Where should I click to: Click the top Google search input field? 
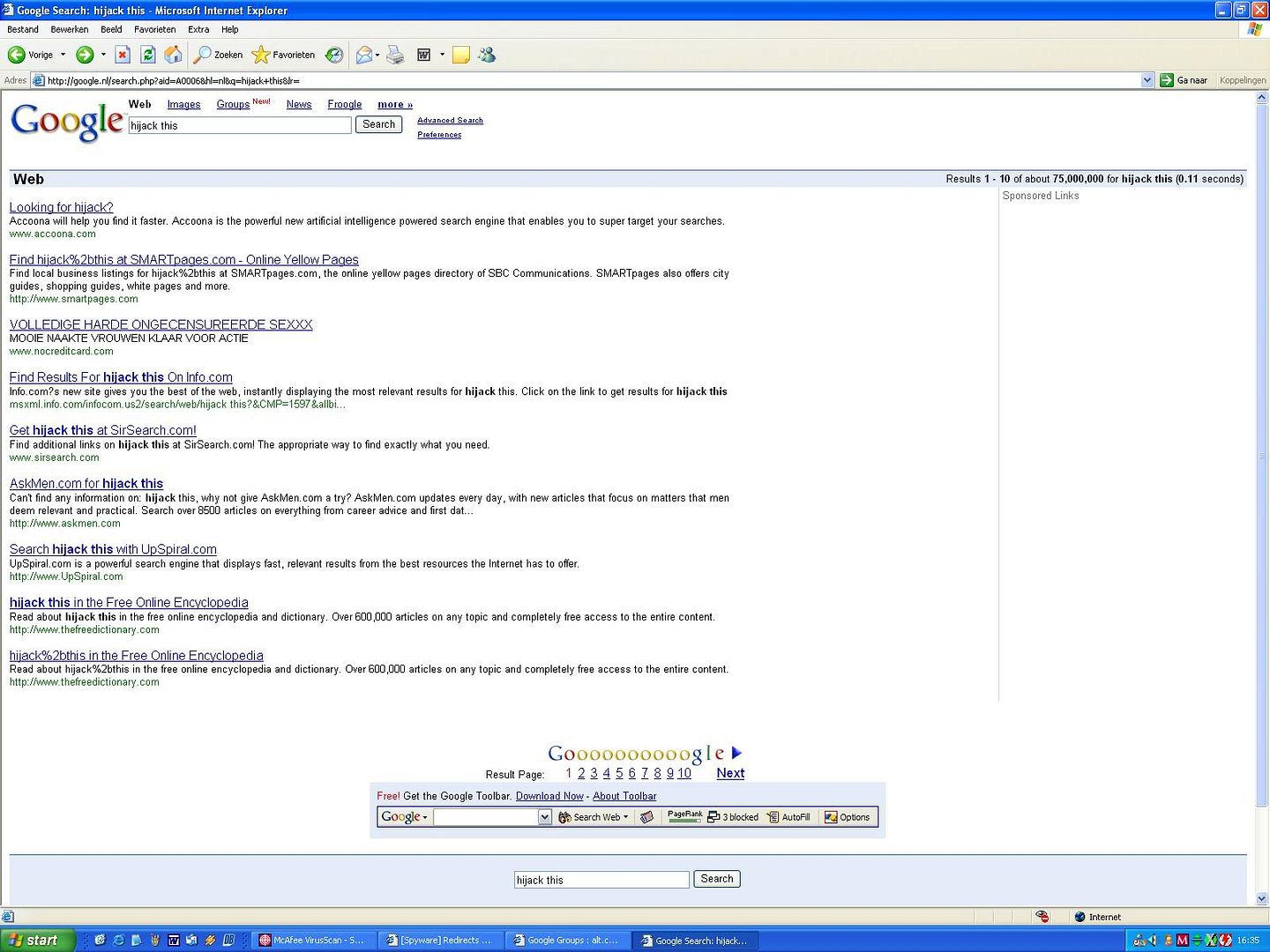240,126
